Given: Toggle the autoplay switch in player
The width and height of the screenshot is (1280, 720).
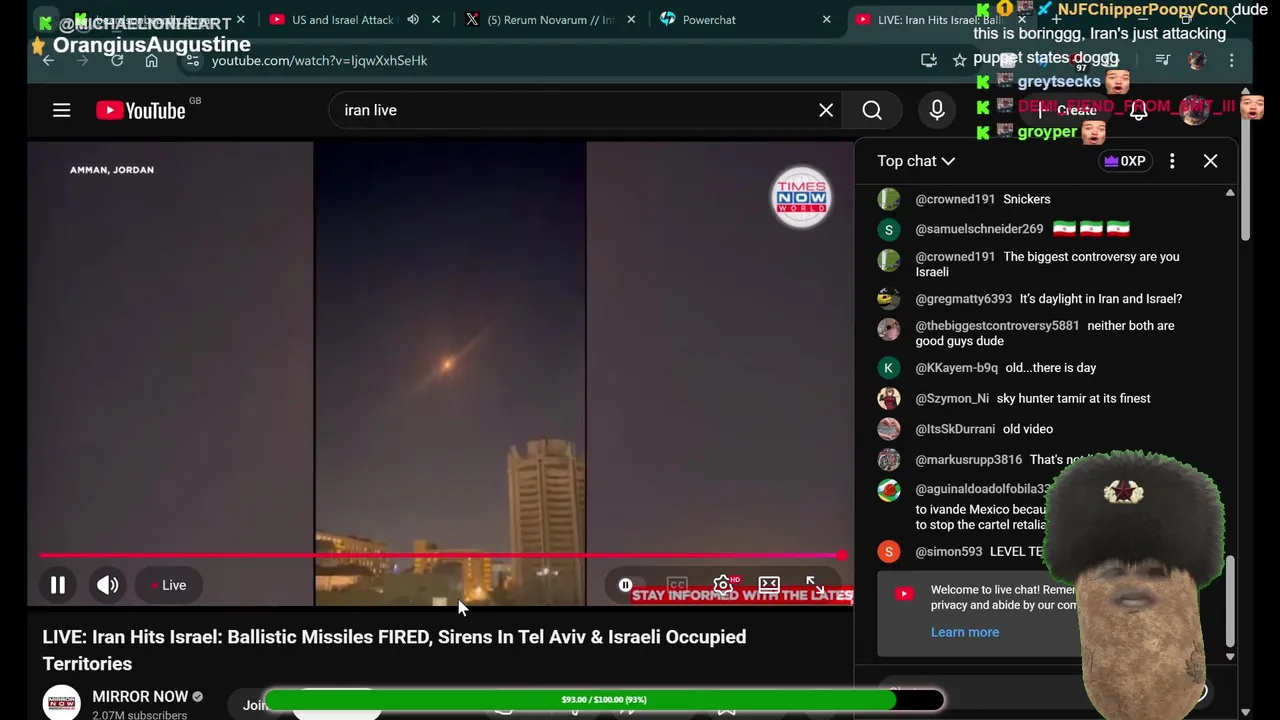Looking at the screenshot, I should (626, 585).
